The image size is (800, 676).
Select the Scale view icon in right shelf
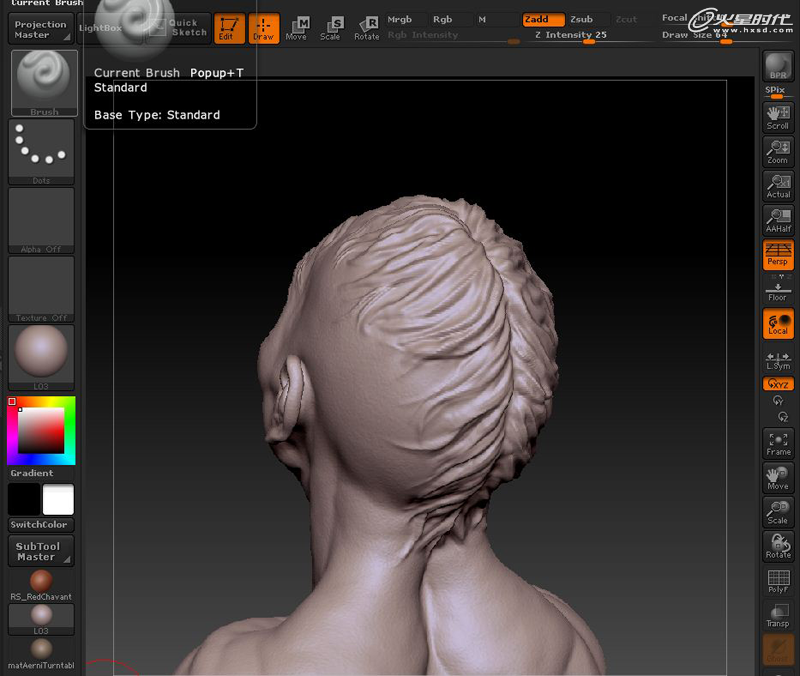pyautogui.click(x=778, y=512)
